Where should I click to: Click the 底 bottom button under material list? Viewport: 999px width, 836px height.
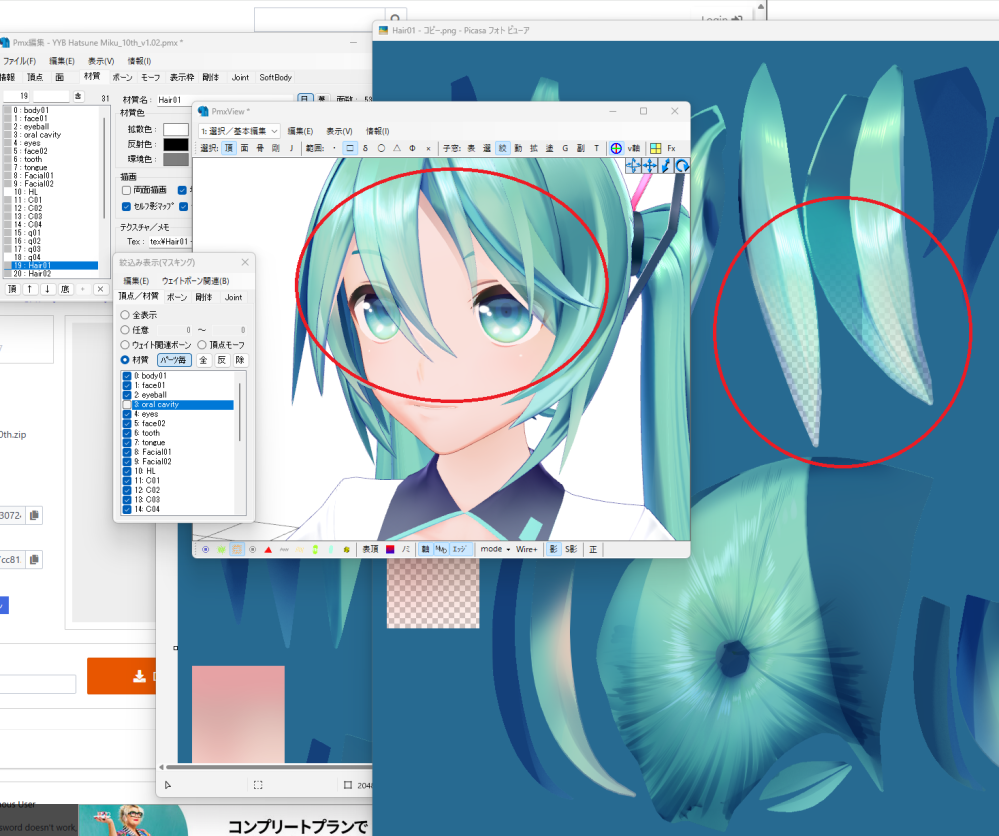click(x=65, y=289)
